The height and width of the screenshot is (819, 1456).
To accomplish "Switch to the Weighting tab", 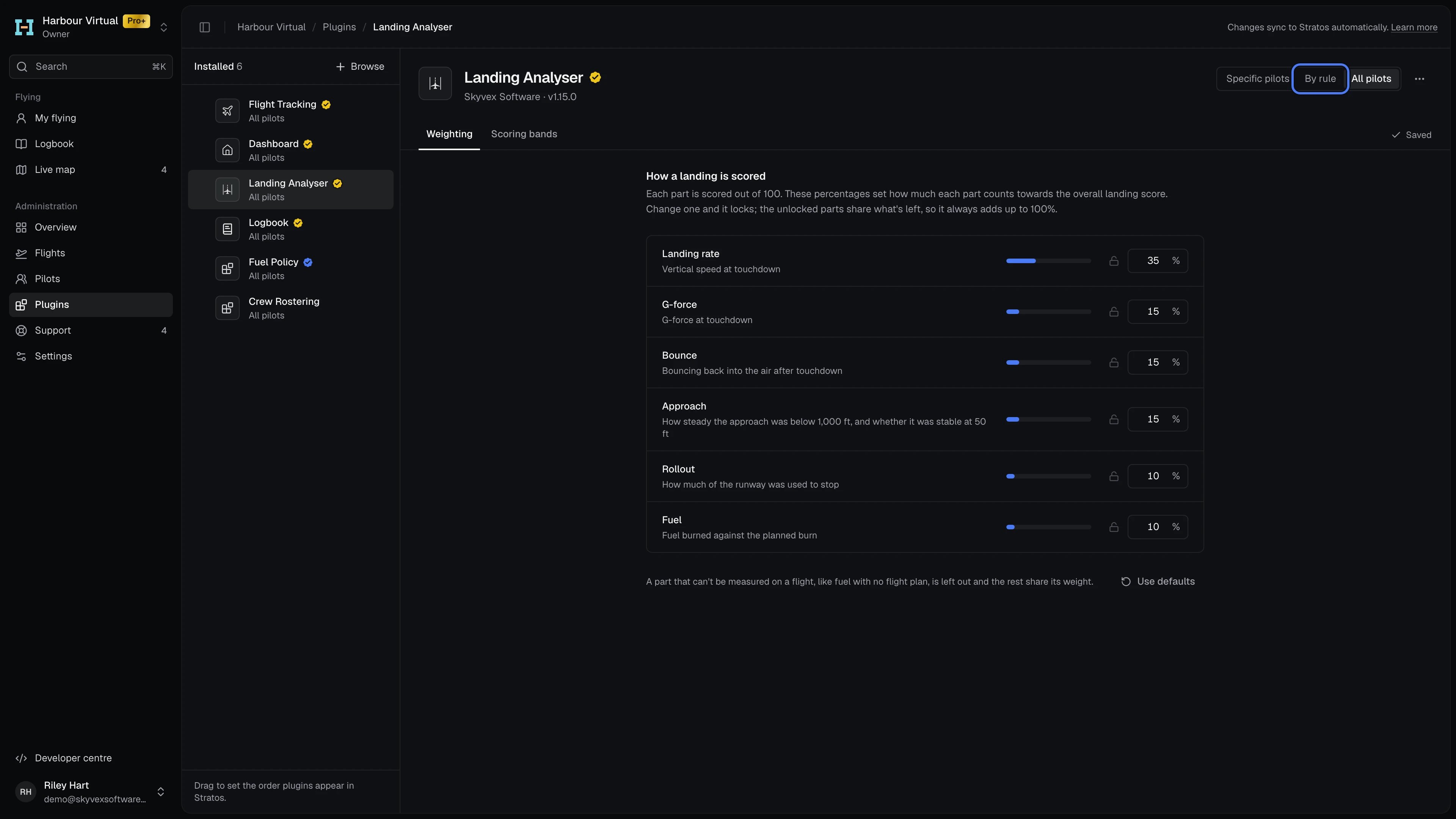I will coord(449,135).
